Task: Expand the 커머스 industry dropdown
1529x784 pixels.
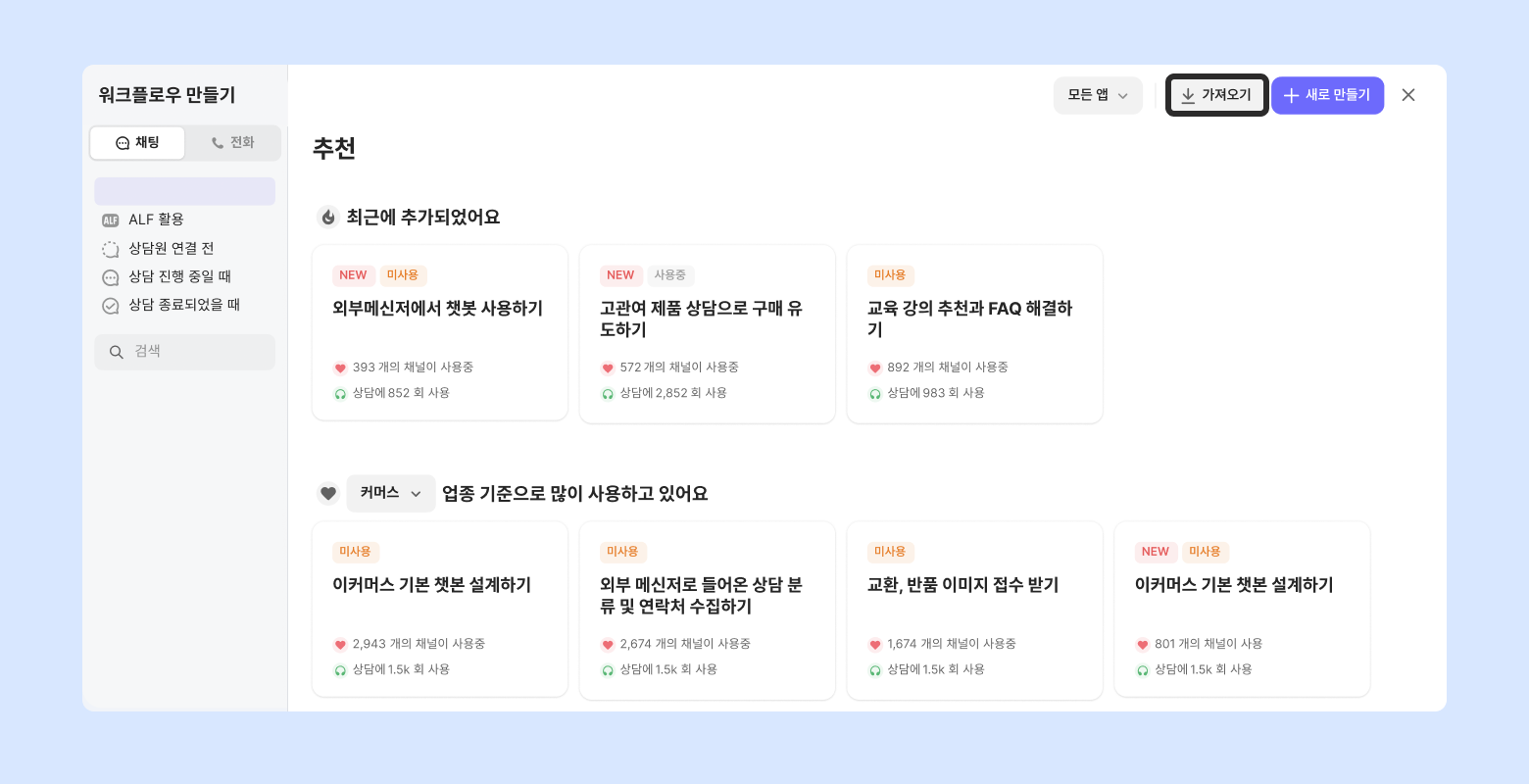Action: click(390, 493)
